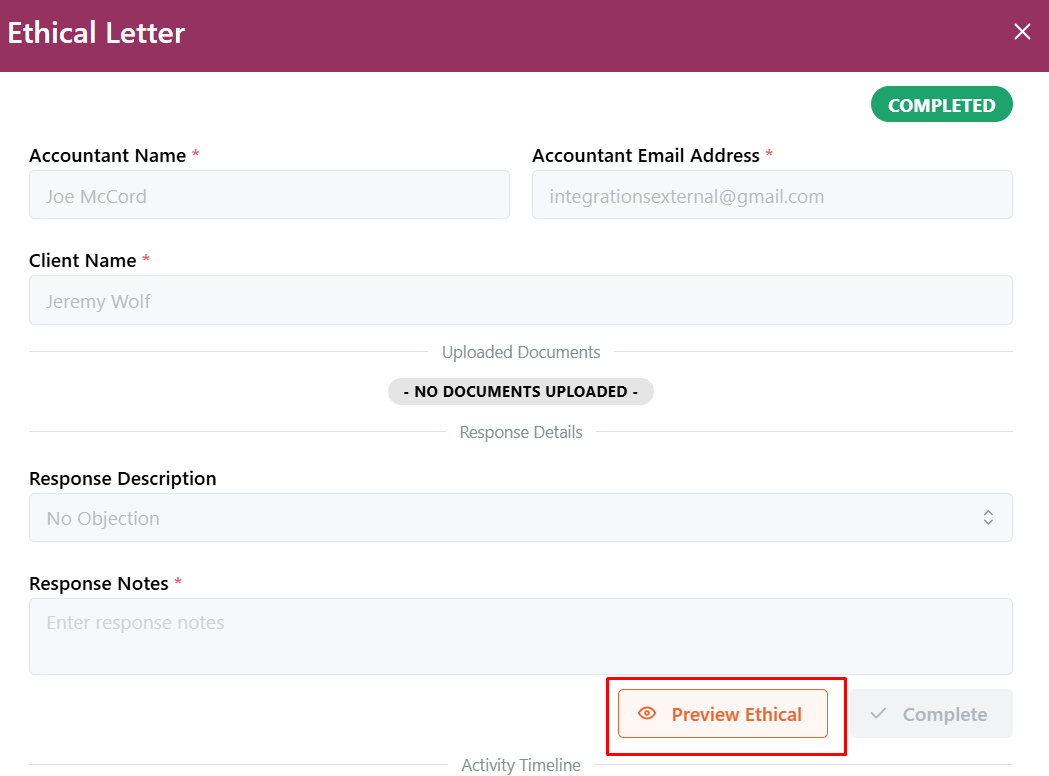Click the Response Description field label

pyautogui.click(x=123, y=478)
